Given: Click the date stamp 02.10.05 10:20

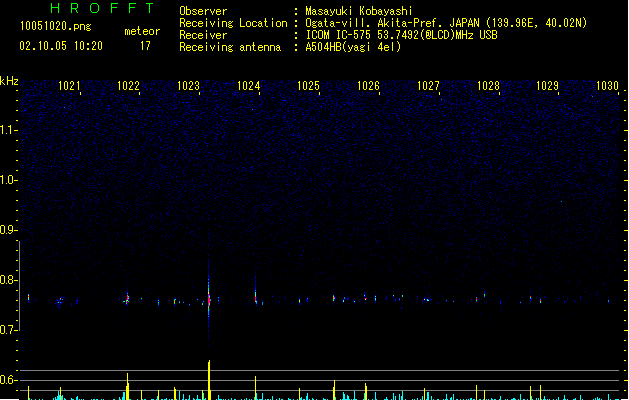Looking at the screenshot, I should pos(61,46).
